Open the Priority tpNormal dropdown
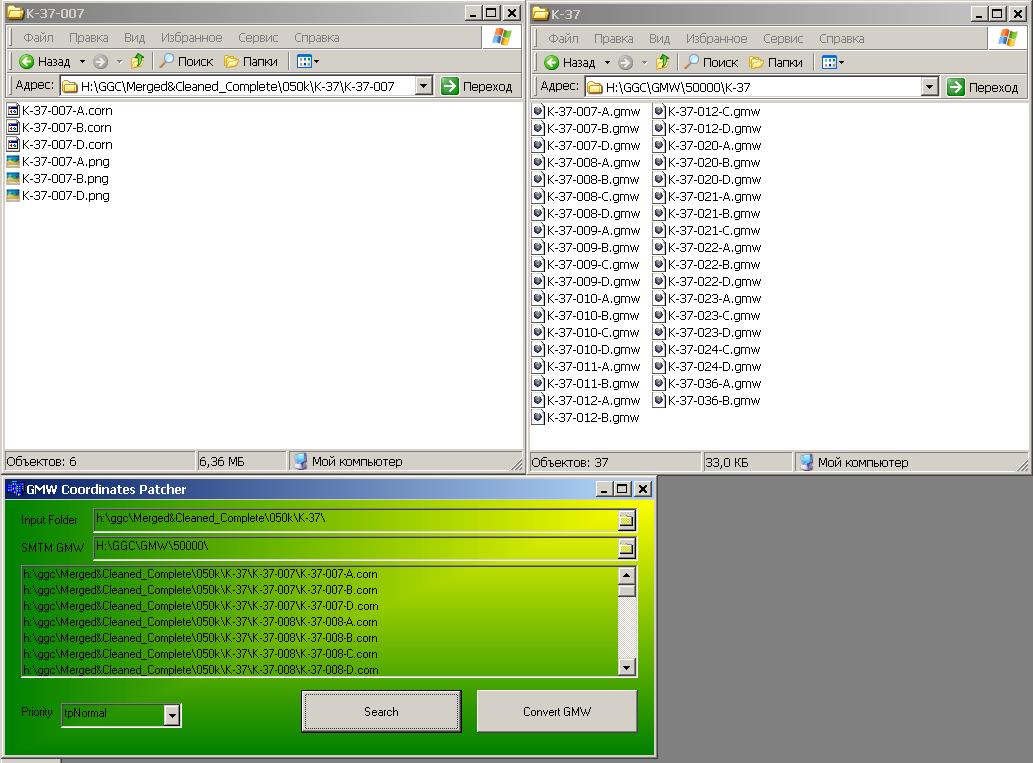1033x763 pixels. point(172,714)
